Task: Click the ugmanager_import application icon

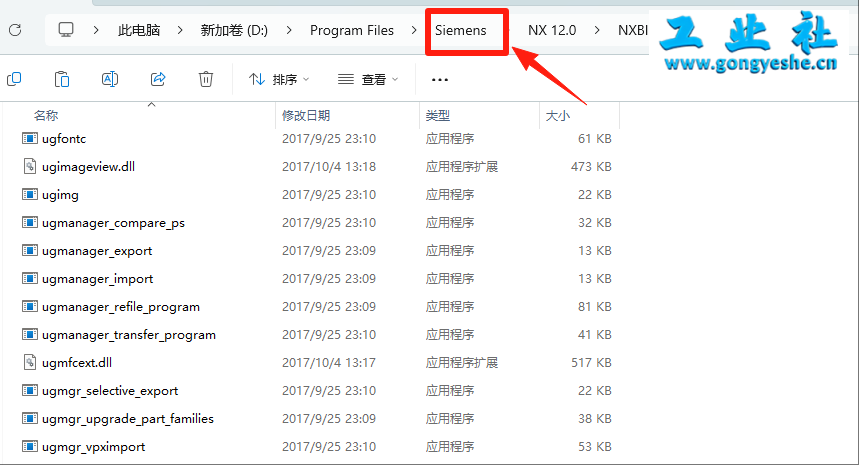Action: point(30,278)
